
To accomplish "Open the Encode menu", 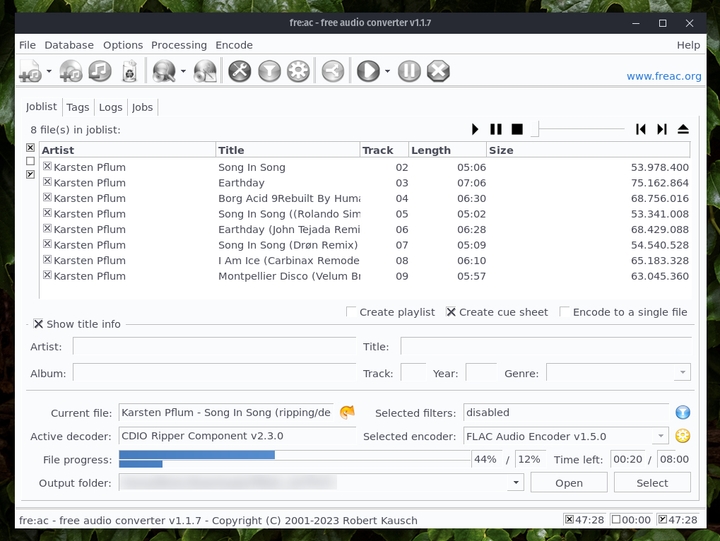I will tap(234, 45).
